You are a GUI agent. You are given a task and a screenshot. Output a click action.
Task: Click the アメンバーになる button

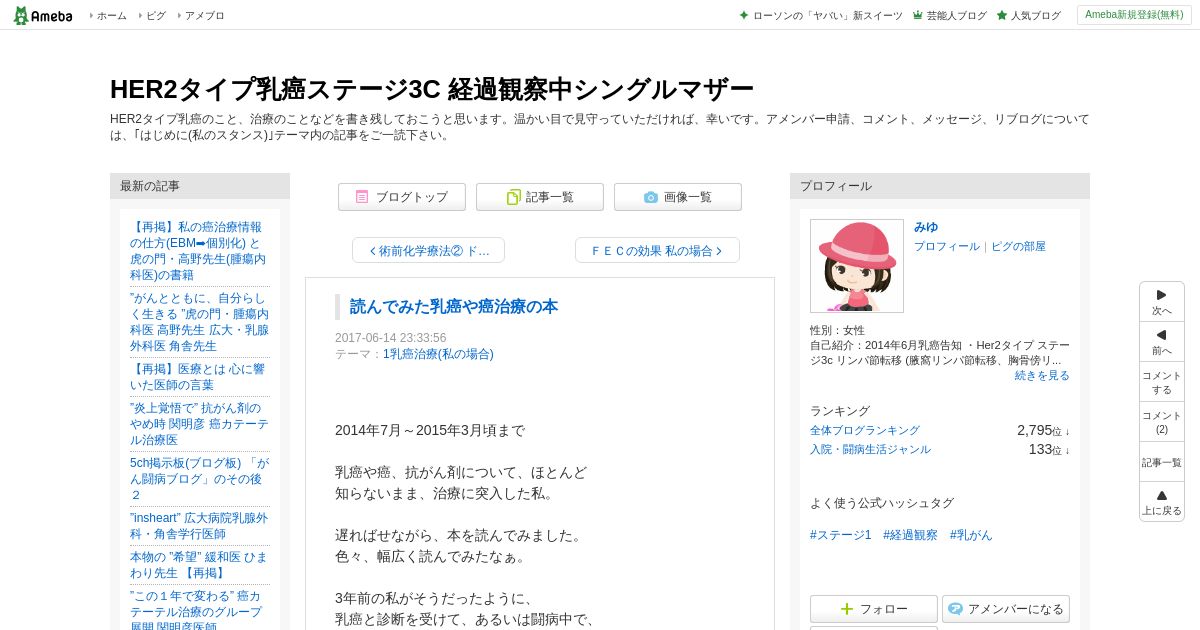(x=1006, y=609)
